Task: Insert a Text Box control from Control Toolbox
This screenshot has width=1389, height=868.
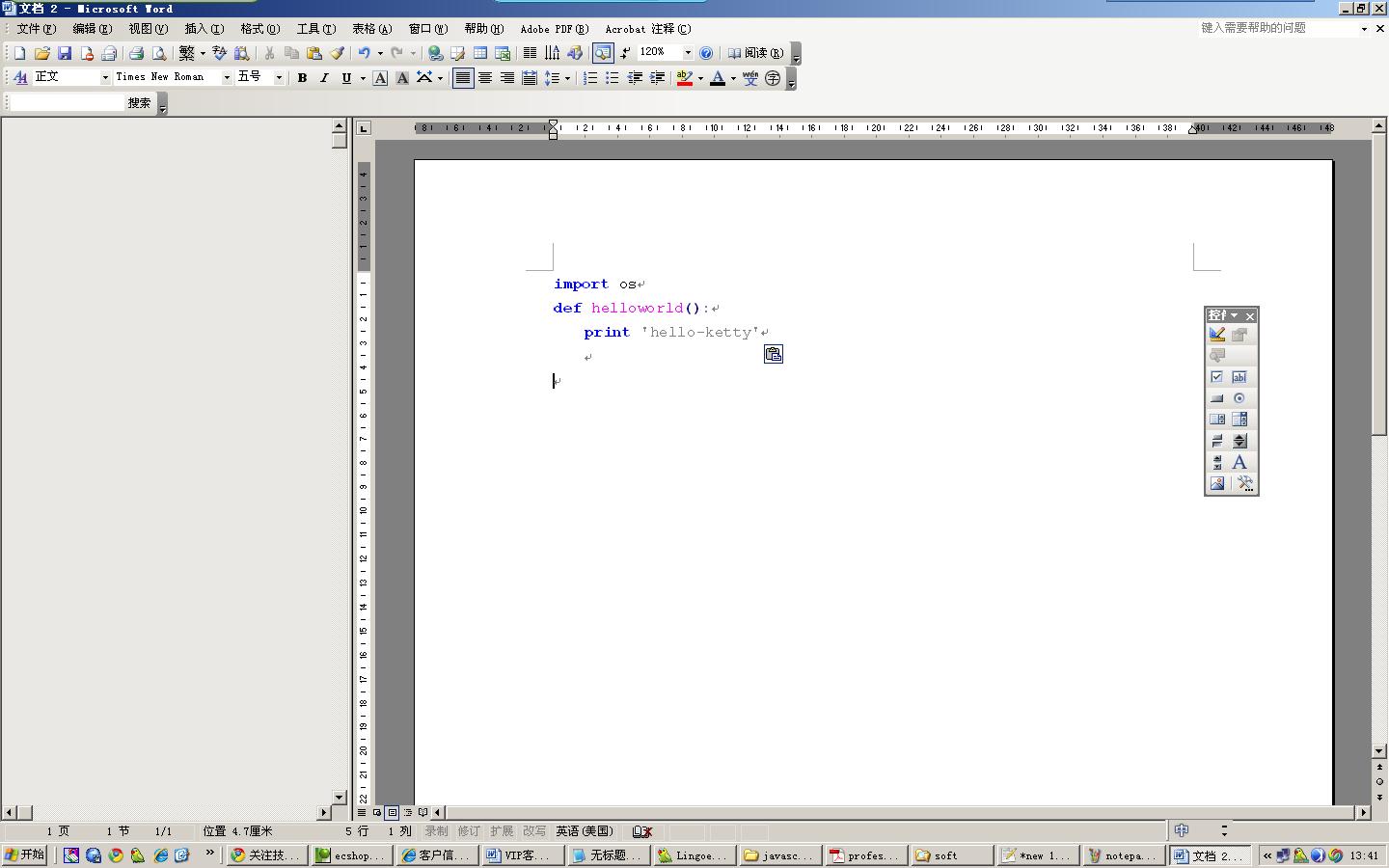Action: pyautogui.click(x=1239, y=376)
